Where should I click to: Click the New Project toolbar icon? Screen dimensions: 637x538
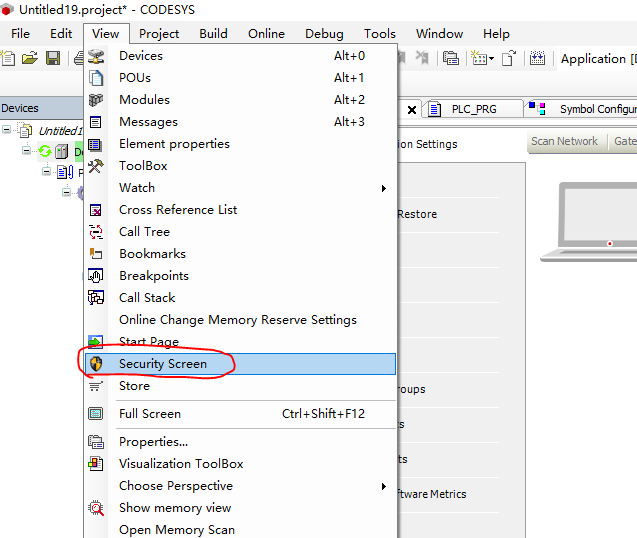coord(7,58)
